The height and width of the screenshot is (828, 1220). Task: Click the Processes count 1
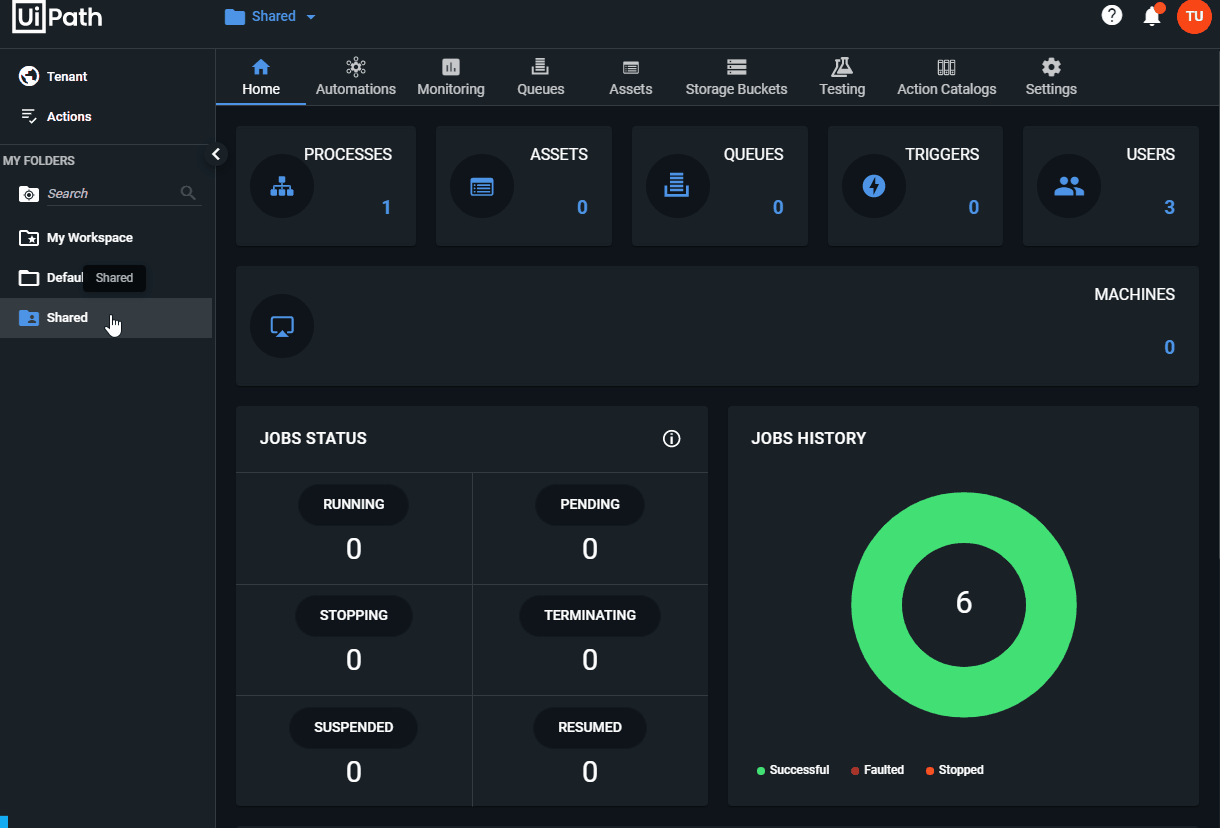click(x=386, y=208)
